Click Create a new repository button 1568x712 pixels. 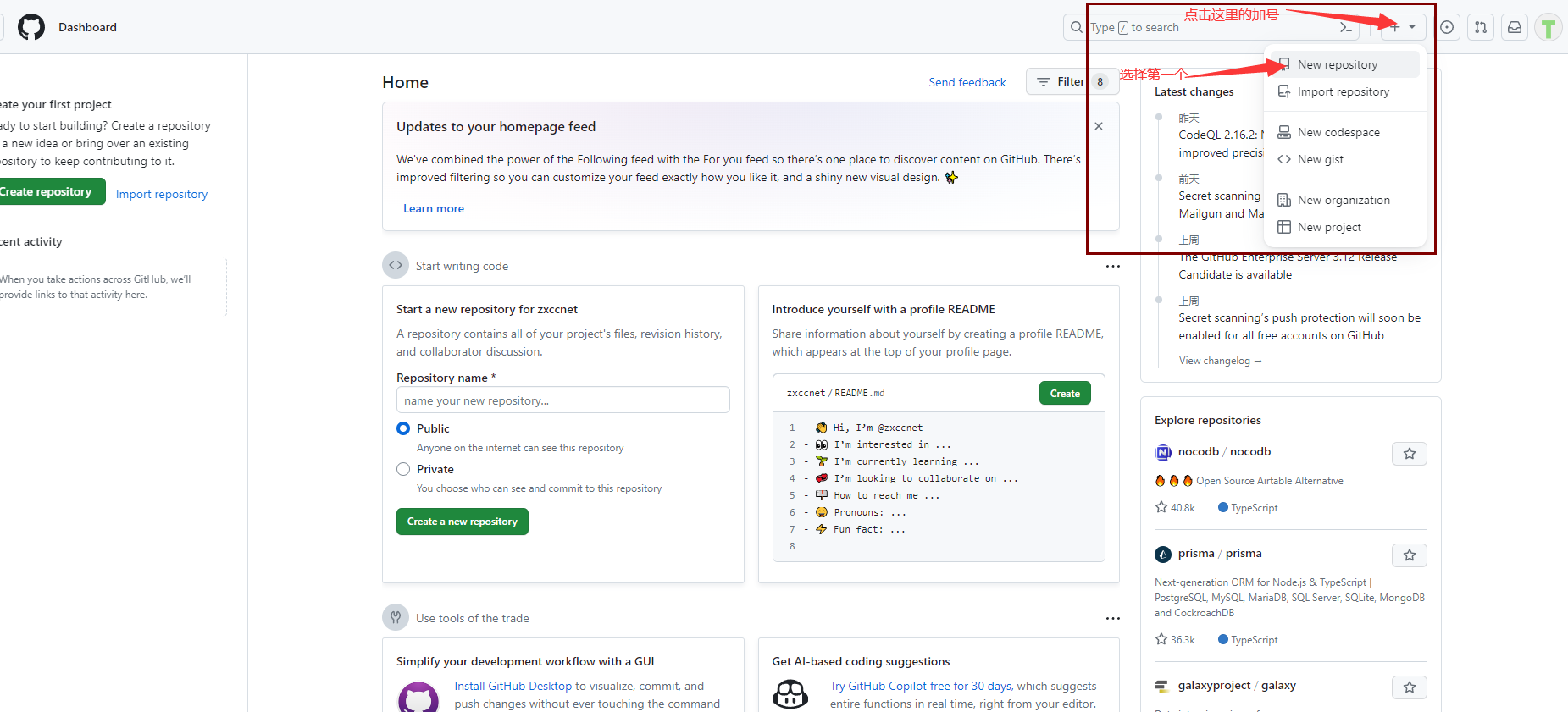pyautogui.click(x=463, y=522)
